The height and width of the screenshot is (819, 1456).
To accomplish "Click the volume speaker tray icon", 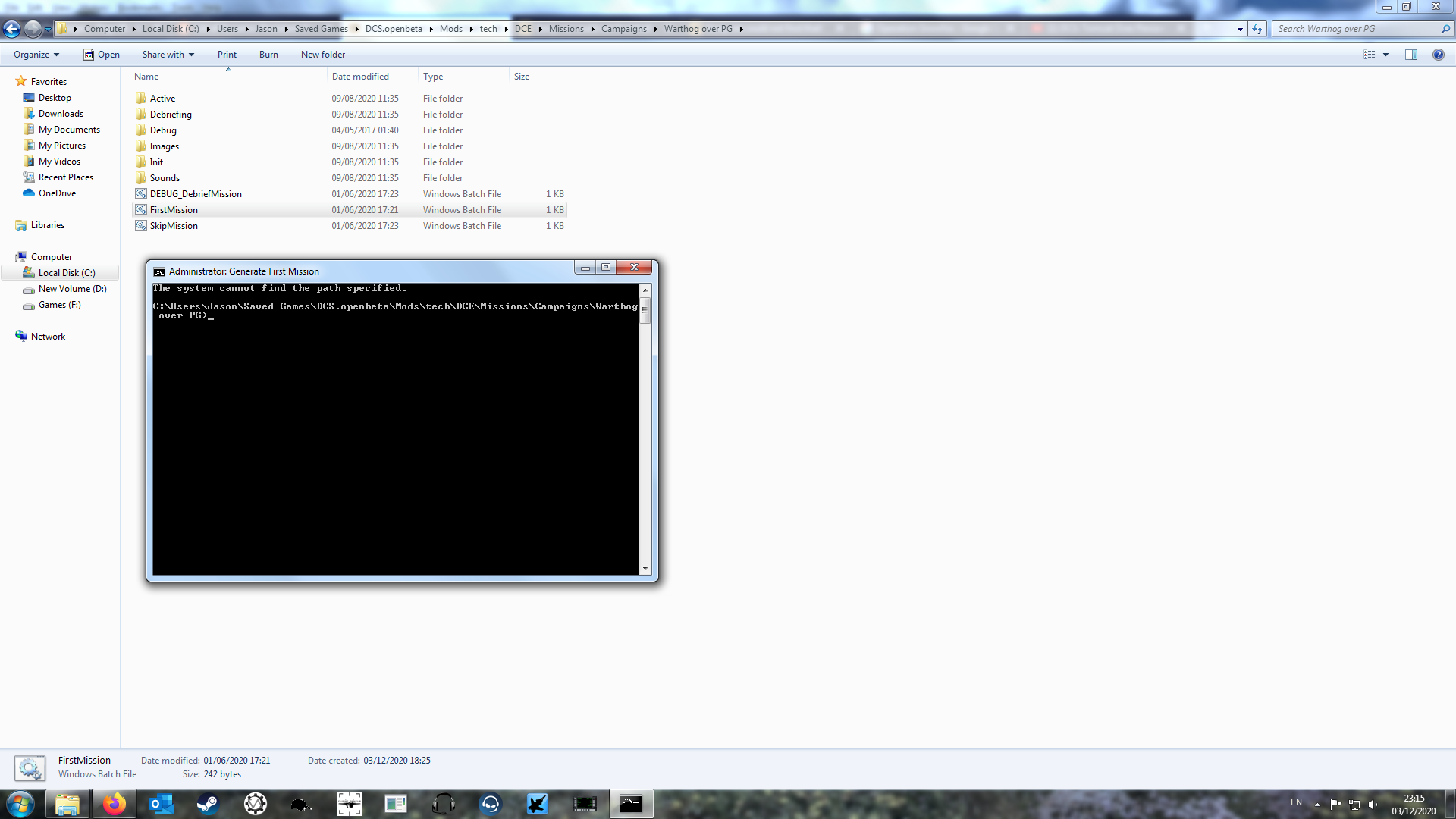I will pos(1373,804).
